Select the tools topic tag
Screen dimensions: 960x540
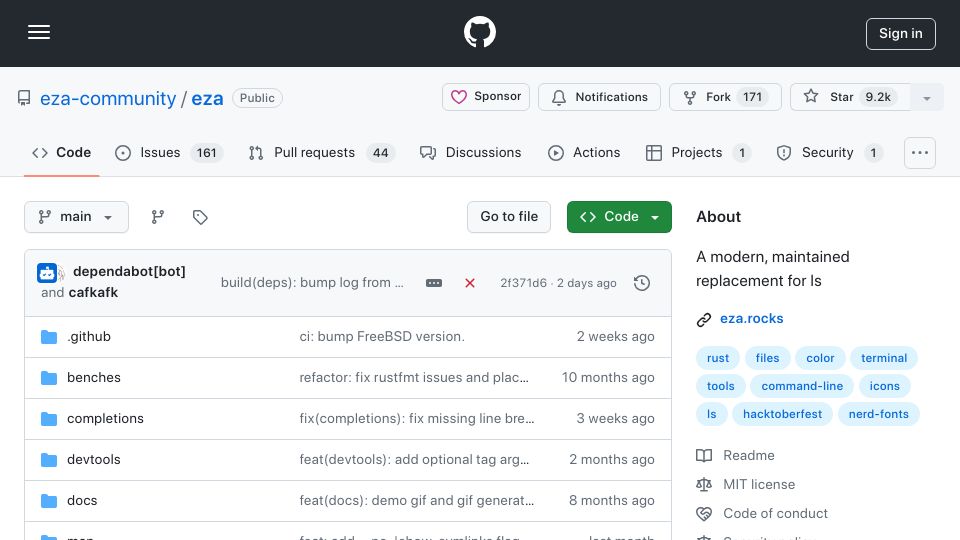720,386
